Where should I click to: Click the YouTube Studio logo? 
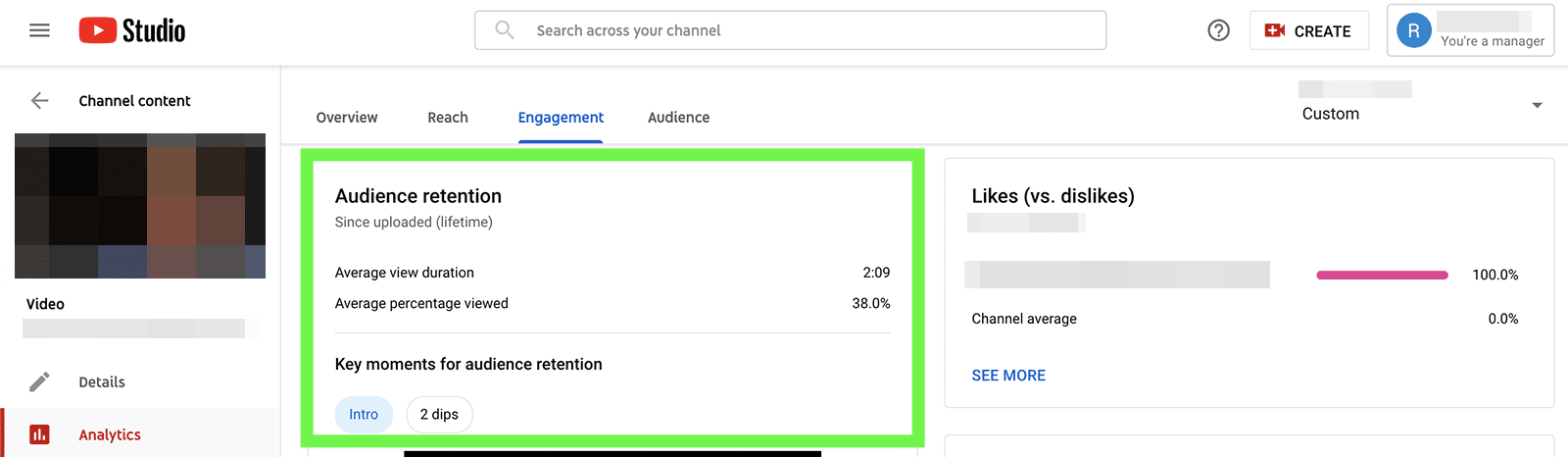(132, 30)
